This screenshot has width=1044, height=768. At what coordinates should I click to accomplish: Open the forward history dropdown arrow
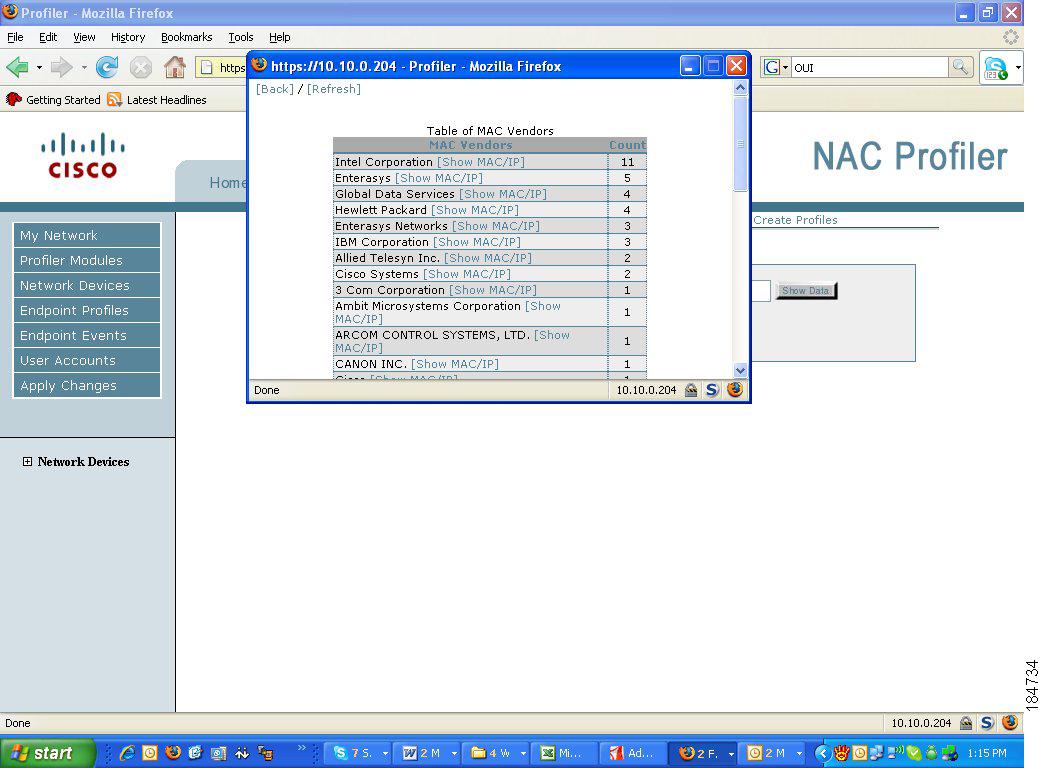pyautogui.click(x=84, y=67)
